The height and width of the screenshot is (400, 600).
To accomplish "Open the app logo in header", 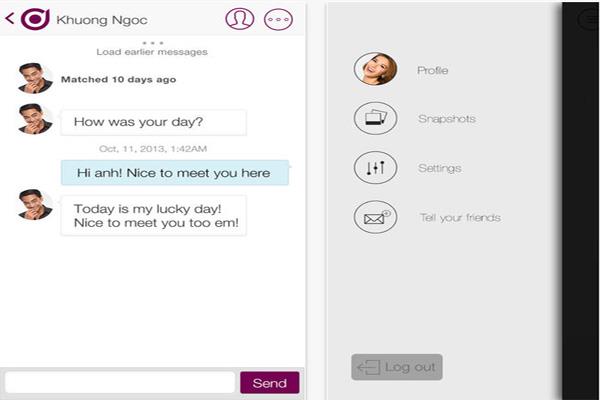I will pyautogui.click(x=35, y=18).
